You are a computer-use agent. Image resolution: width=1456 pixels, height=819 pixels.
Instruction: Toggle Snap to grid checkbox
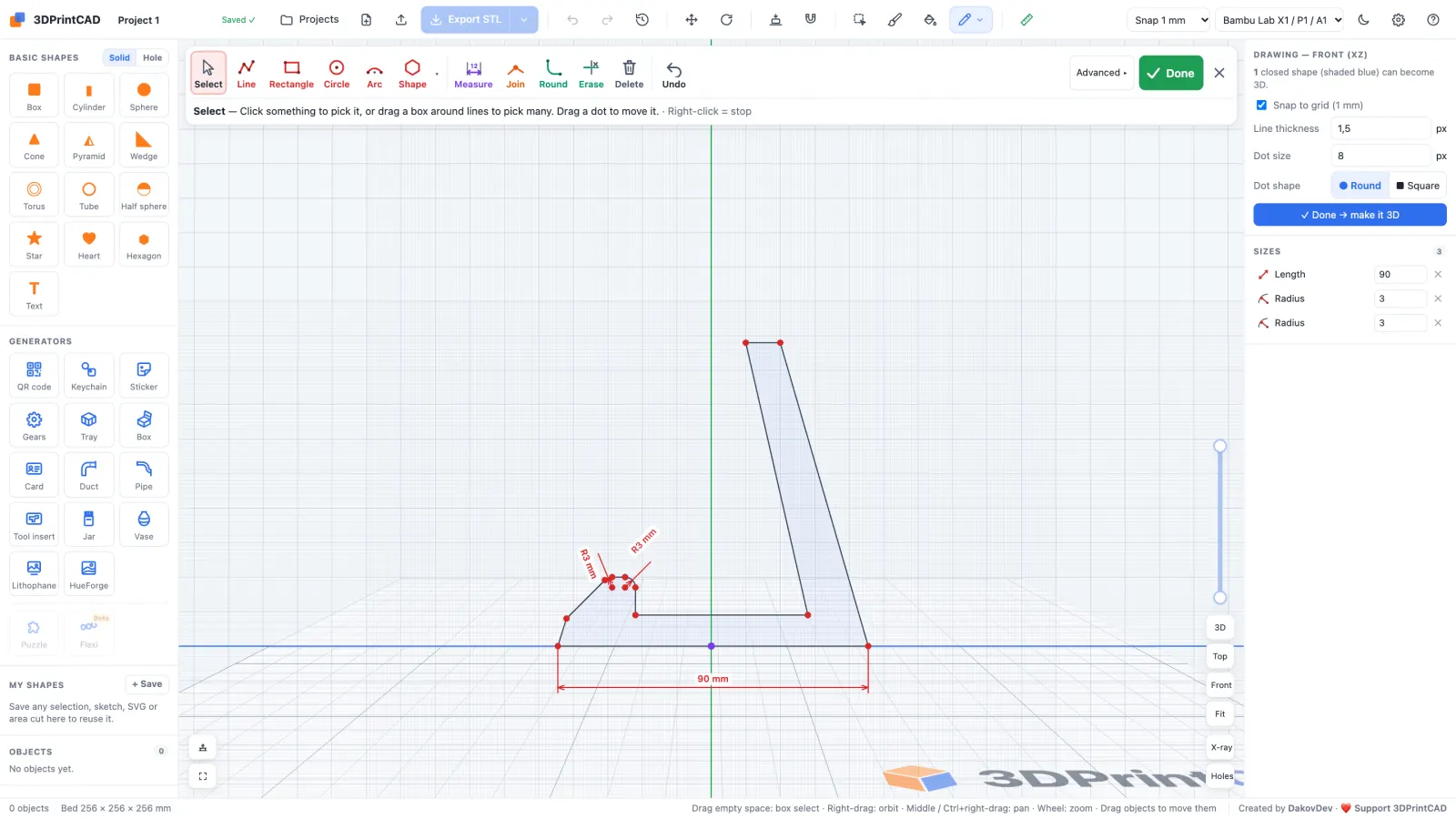click(1261, 105)
